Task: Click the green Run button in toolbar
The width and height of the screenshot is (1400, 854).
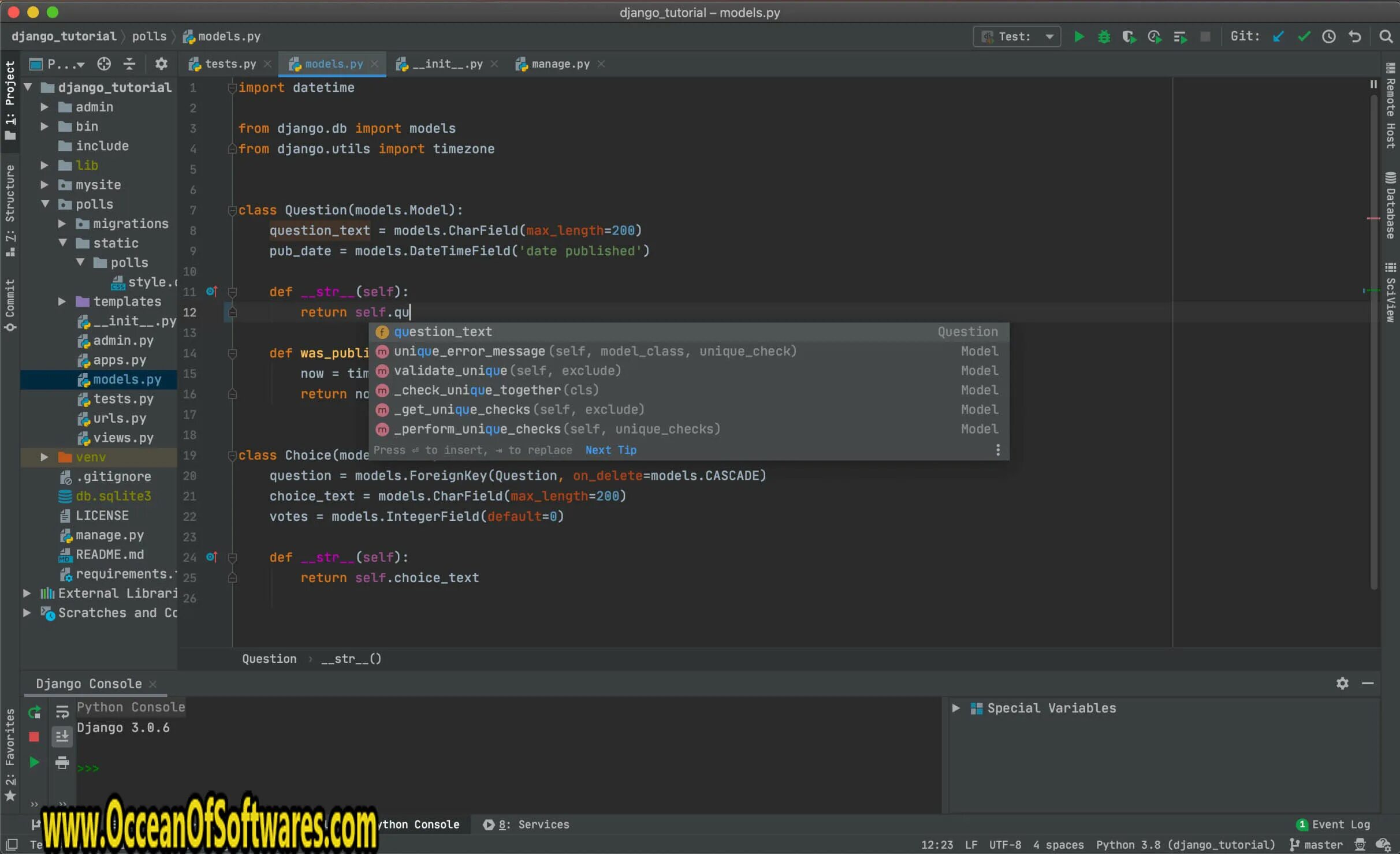Action: point(1078,37)
